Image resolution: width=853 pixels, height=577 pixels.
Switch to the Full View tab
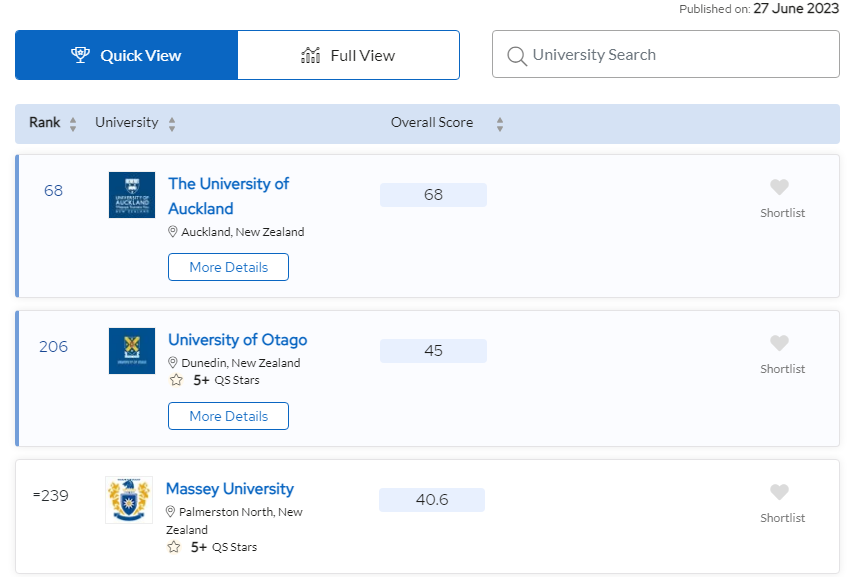[349, 55]
